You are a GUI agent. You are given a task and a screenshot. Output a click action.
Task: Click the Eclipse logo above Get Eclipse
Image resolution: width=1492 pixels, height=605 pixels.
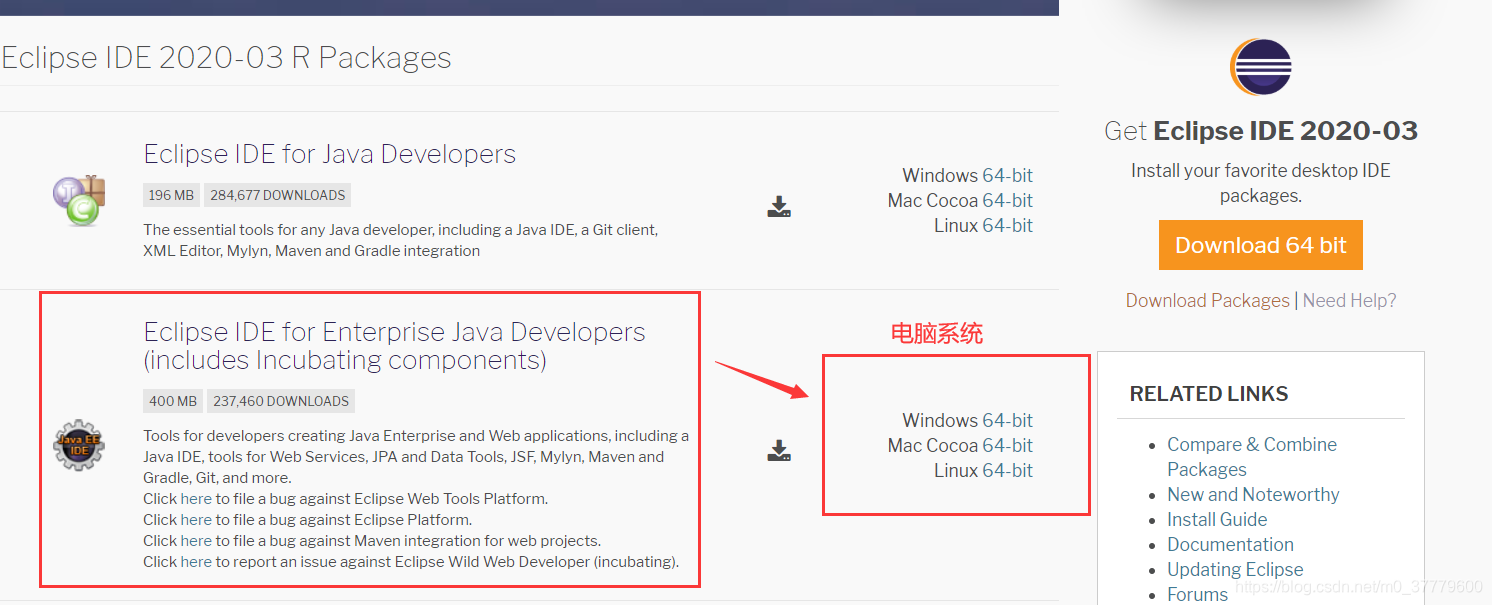[x=1260, y=67]
